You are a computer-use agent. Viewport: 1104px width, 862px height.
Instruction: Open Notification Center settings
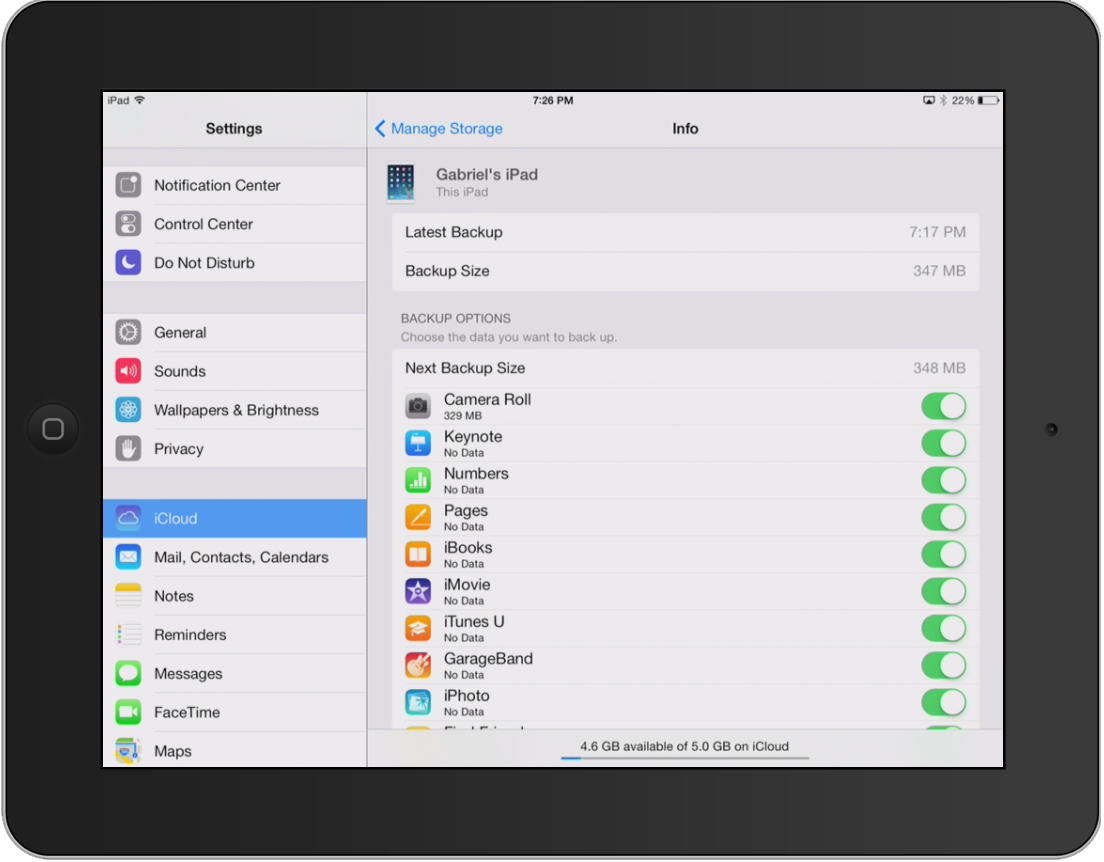point(234,185)
